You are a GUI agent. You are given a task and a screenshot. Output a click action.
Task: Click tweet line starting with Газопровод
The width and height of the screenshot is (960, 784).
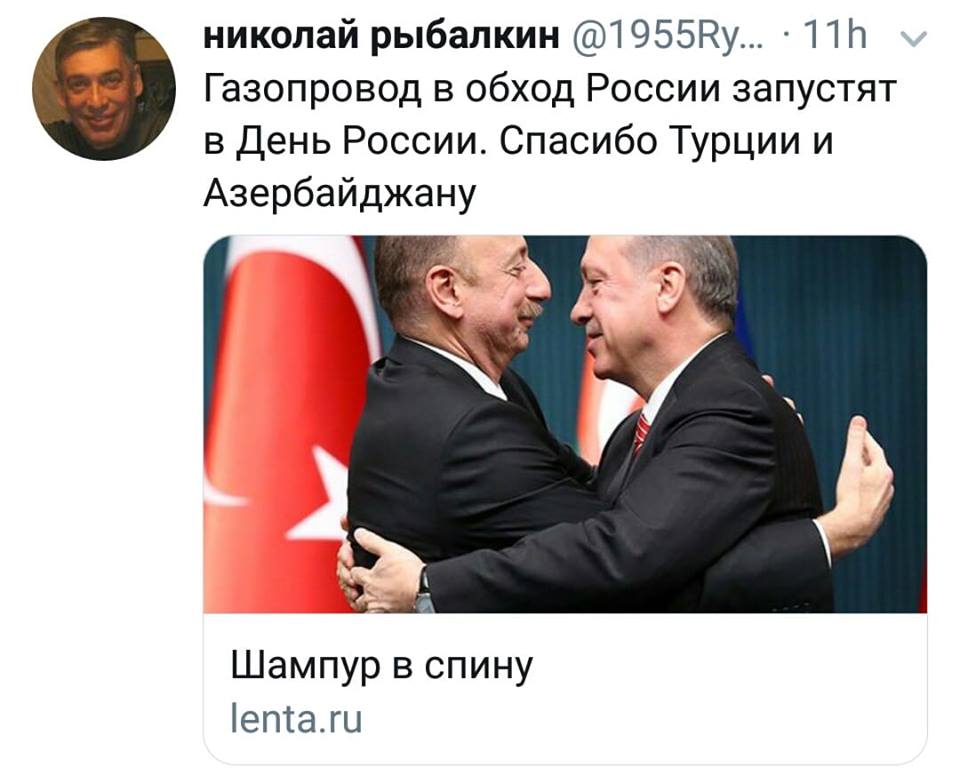pyautogui.click(x=550, y=88)
